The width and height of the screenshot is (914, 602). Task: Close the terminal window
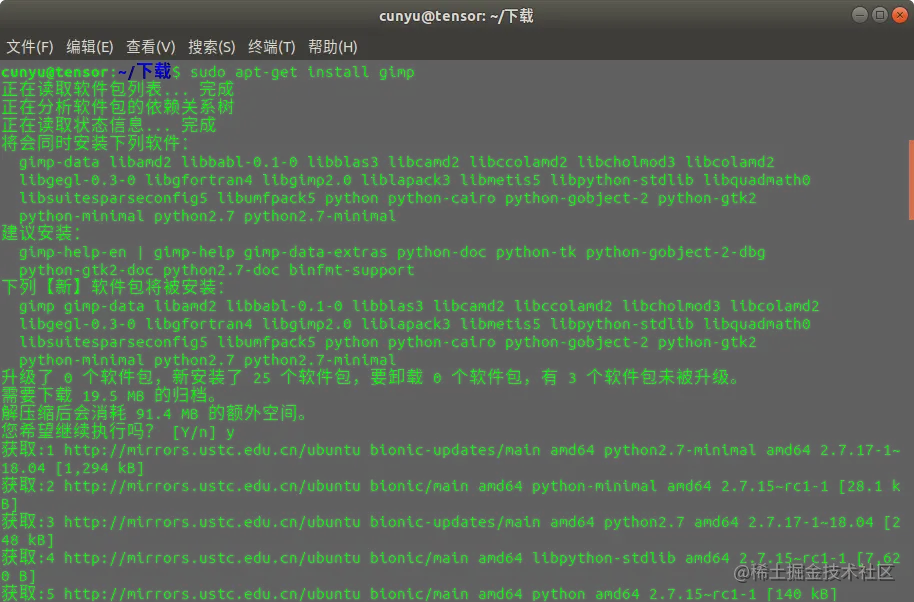[x=899, y=15]
